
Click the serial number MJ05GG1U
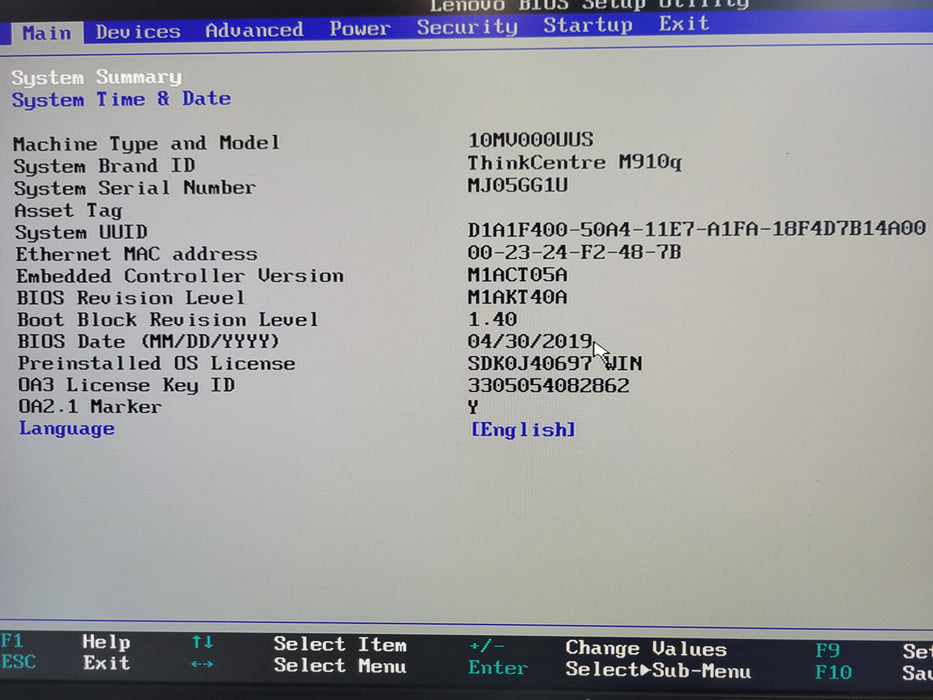click(x=517, y=185)
